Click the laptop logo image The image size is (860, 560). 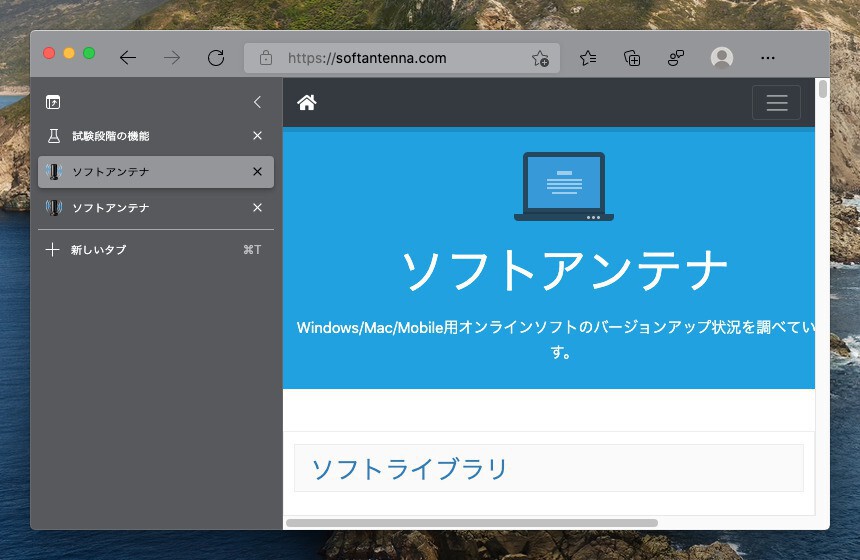coord(564,186)
